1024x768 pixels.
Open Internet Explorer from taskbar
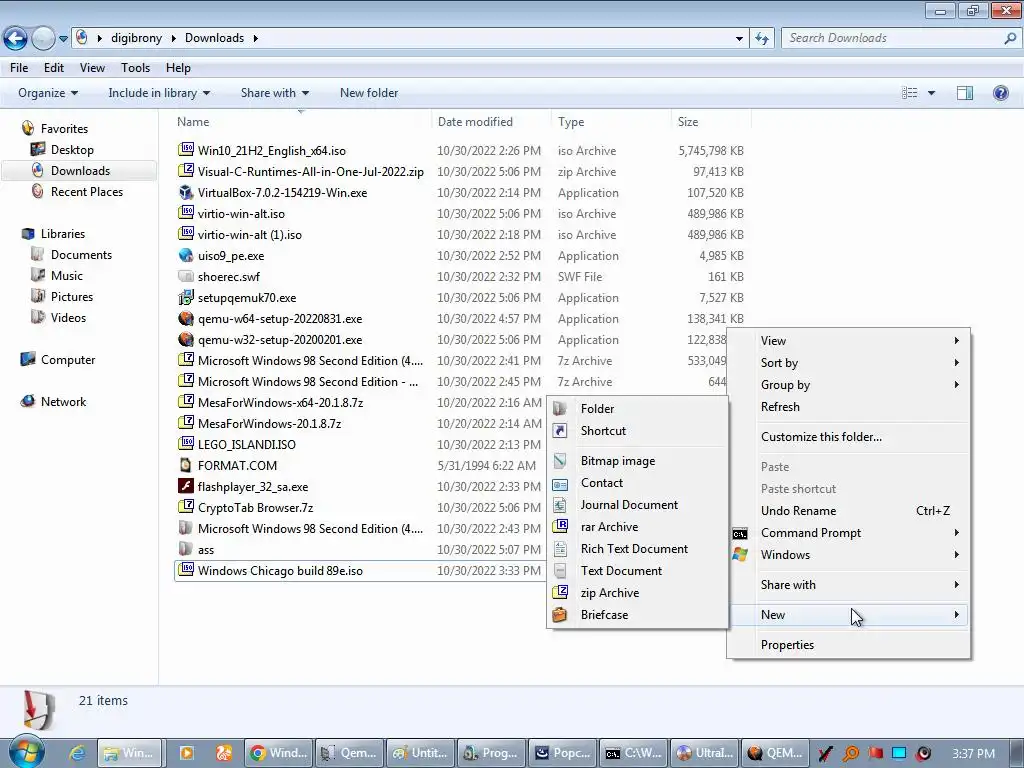coord(77,753)
